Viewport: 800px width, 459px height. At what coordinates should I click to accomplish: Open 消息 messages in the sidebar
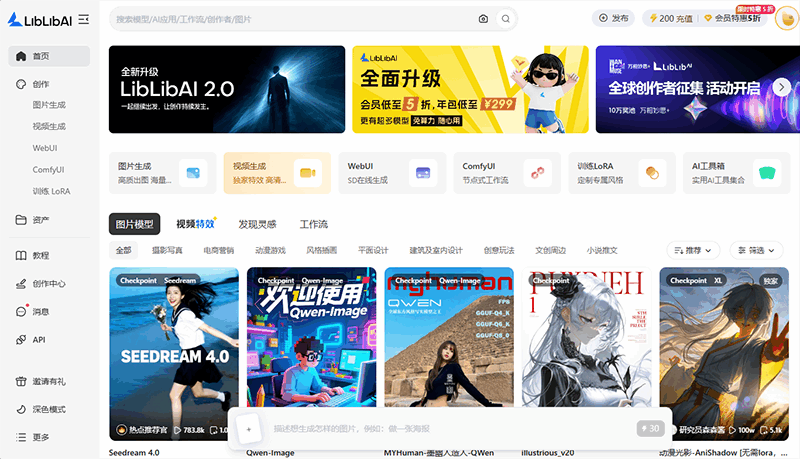41,311
